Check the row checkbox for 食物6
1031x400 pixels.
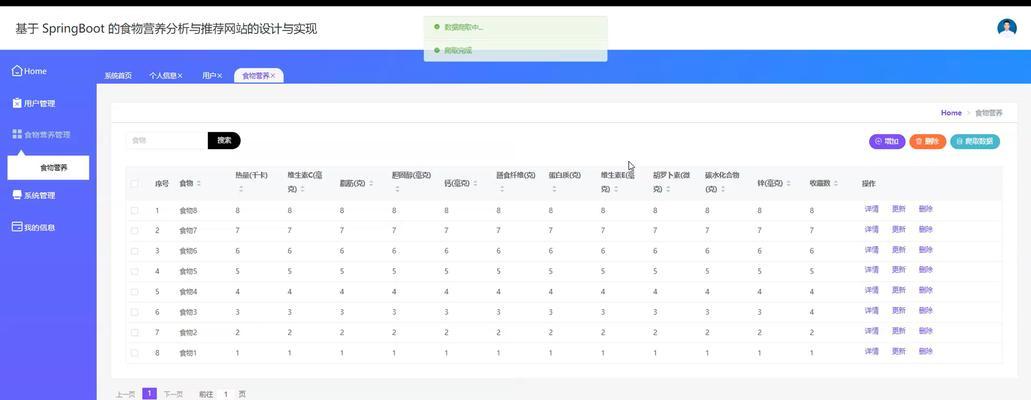pyautogui.click(x=134, y=251)
